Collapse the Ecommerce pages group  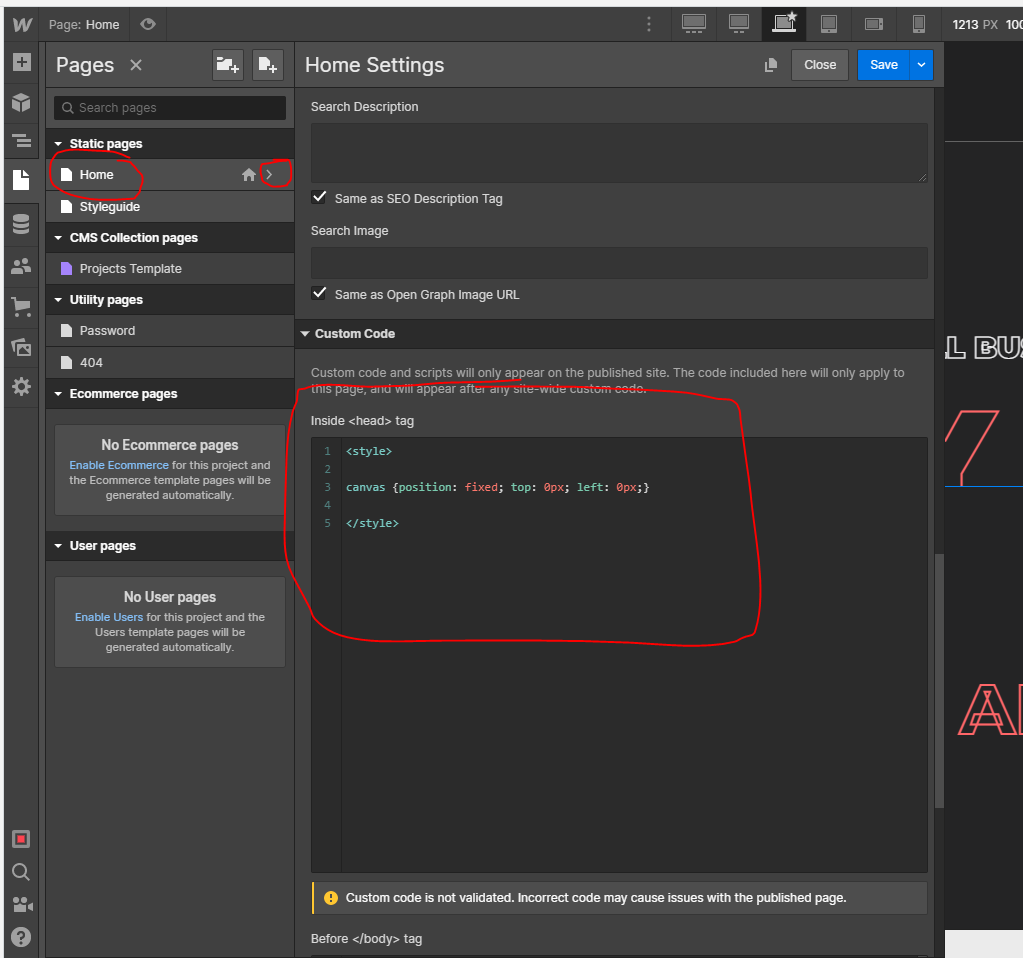tap(57, 394)
